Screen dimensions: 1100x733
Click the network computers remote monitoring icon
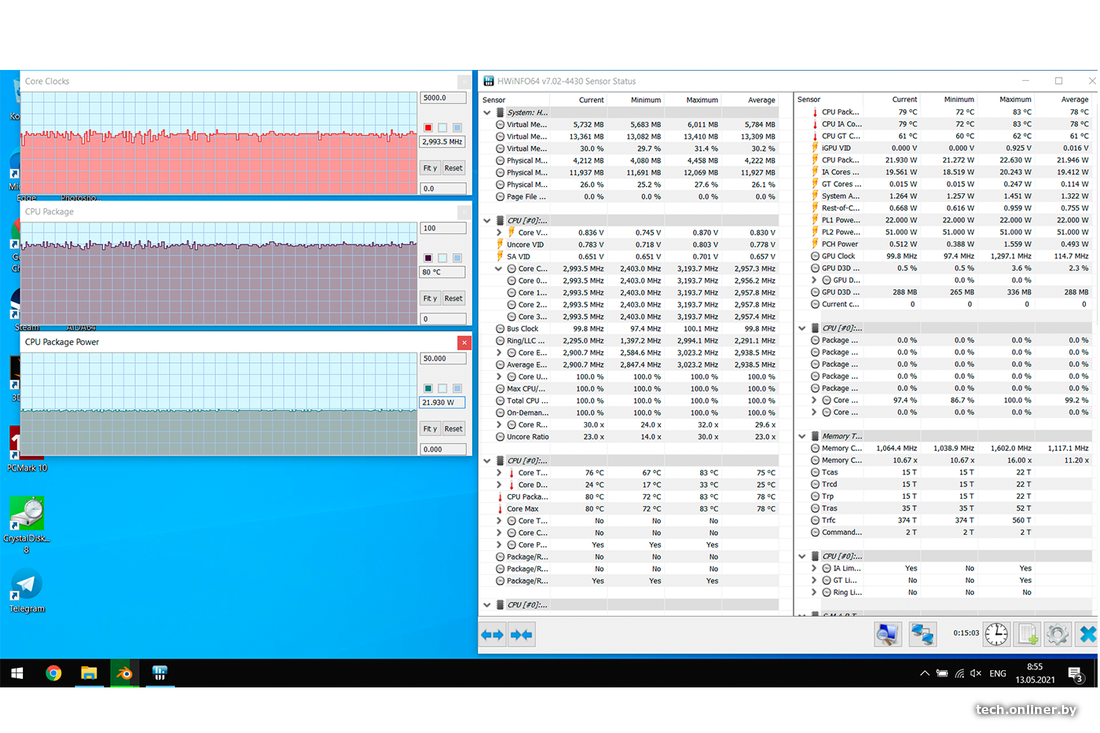point(922,634)
